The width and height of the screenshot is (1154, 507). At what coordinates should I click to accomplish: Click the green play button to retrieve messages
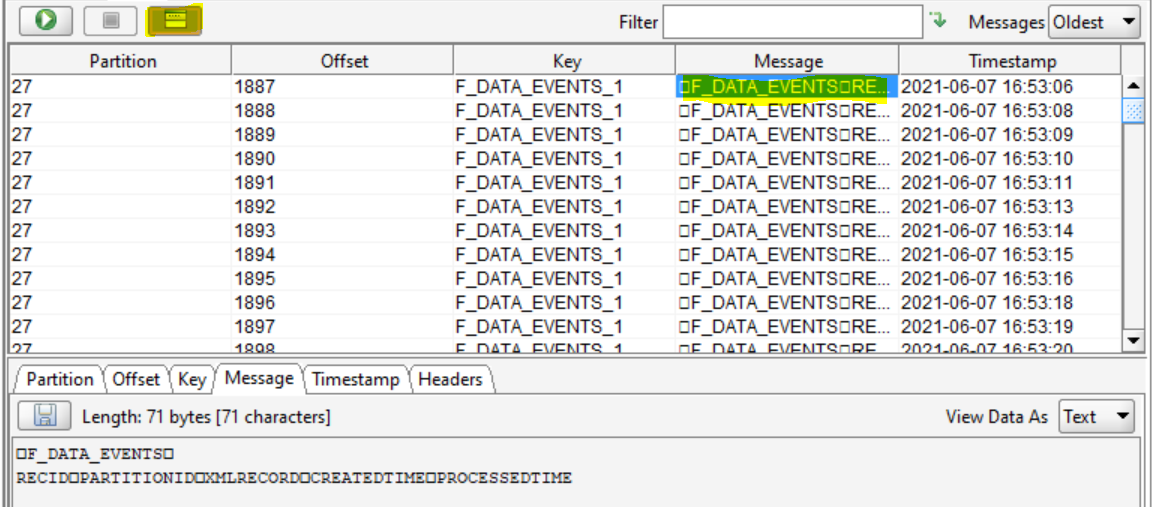tap(45, 20)
